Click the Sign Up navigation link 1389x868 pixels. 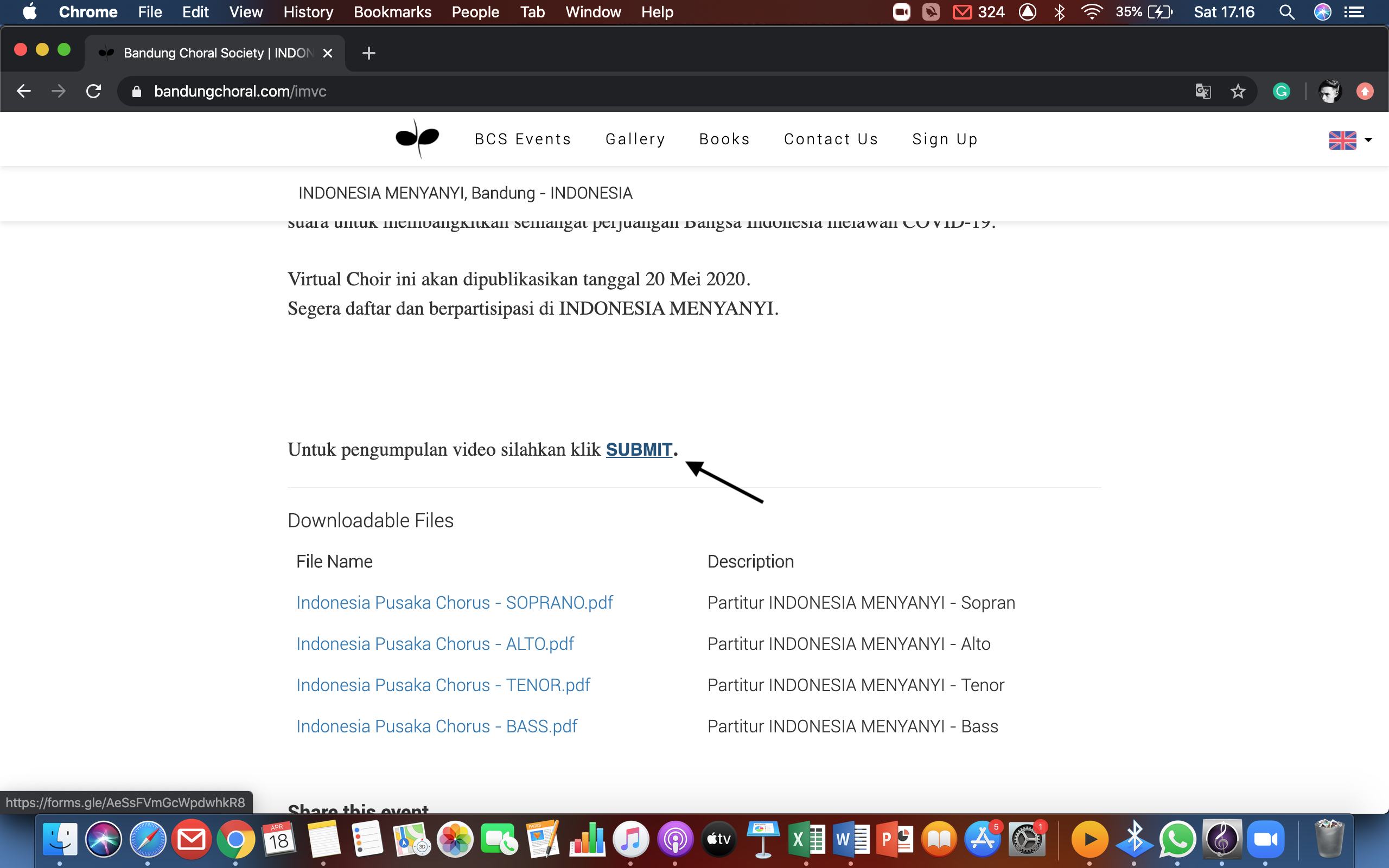[x=945, y=139]
